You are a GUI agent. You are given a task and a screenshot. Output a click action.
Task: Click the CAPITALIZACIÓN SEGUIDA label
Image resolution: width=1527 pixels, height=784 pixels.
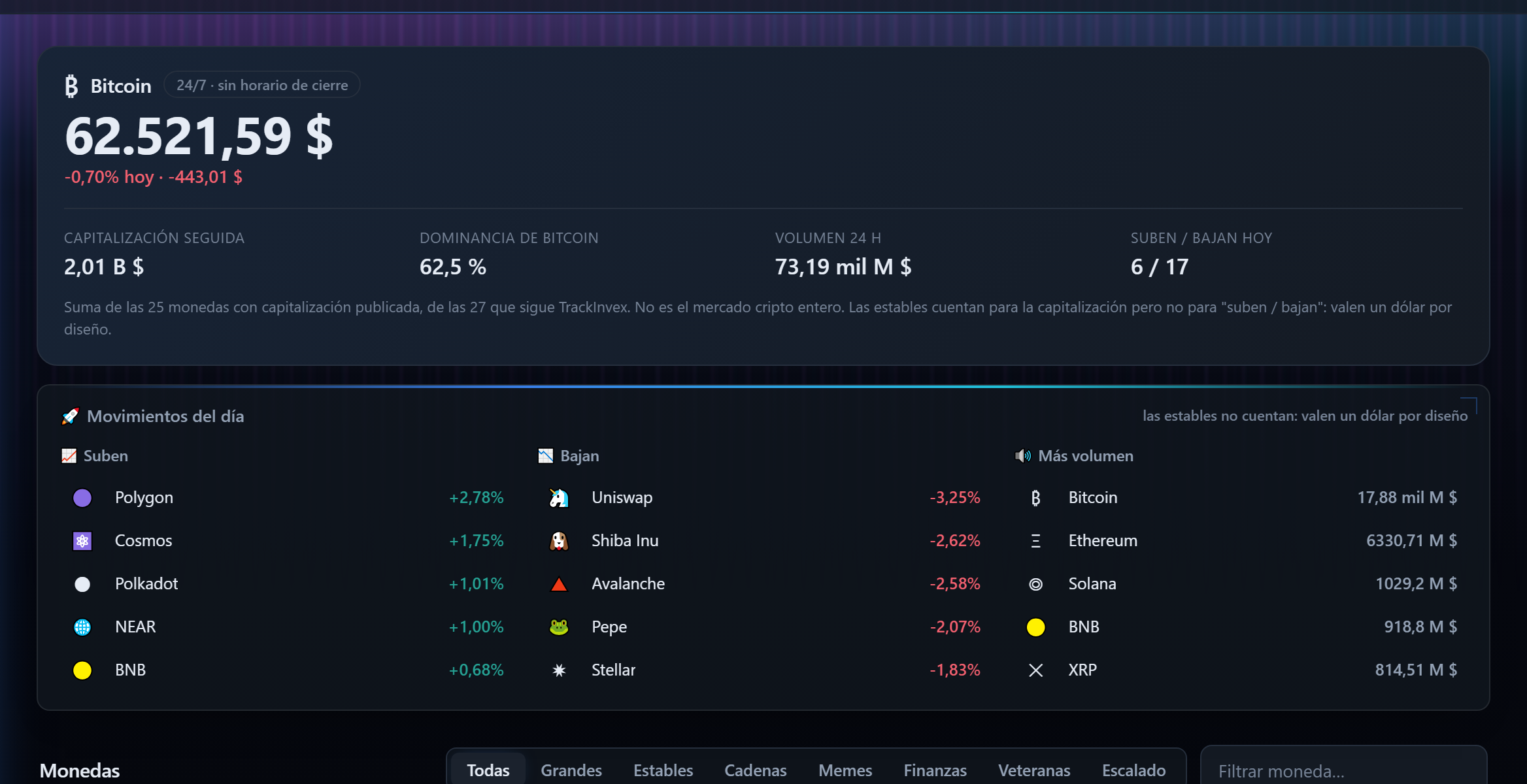154,238
